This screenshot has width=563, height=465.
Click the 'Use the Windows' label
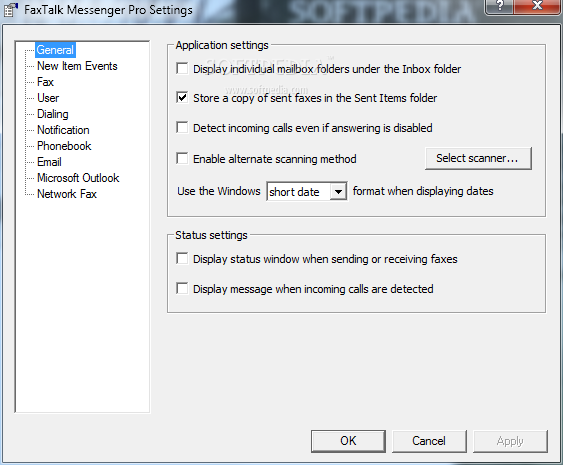tap(219, 191)
